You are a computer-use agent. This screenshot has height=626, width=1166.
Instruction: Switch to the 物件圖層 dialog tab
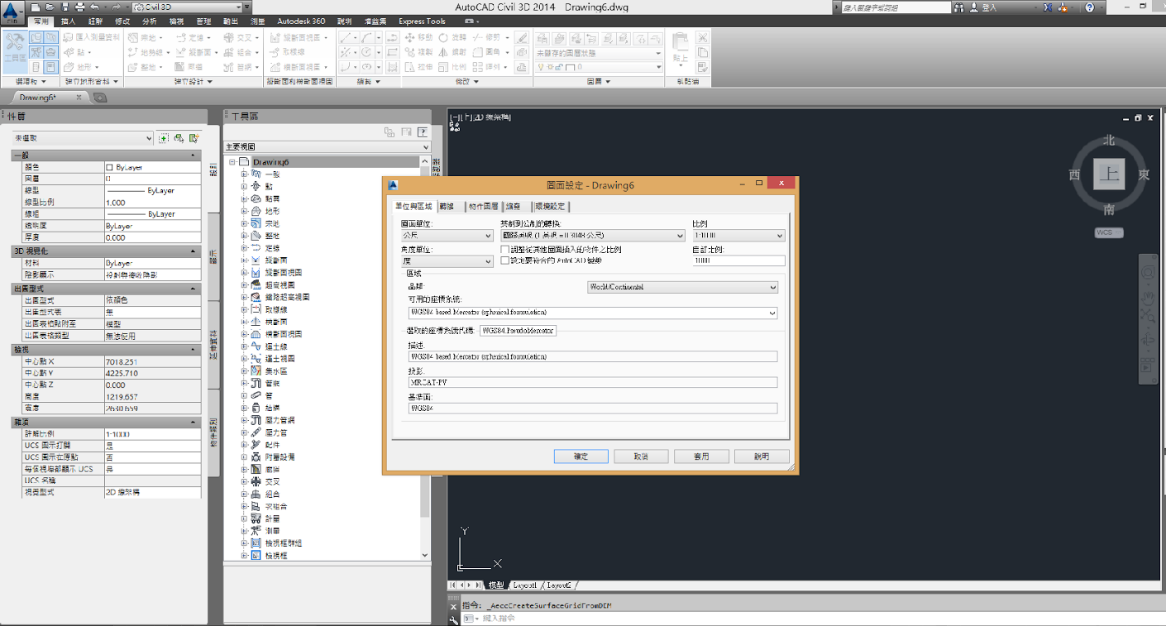[483, 207]
